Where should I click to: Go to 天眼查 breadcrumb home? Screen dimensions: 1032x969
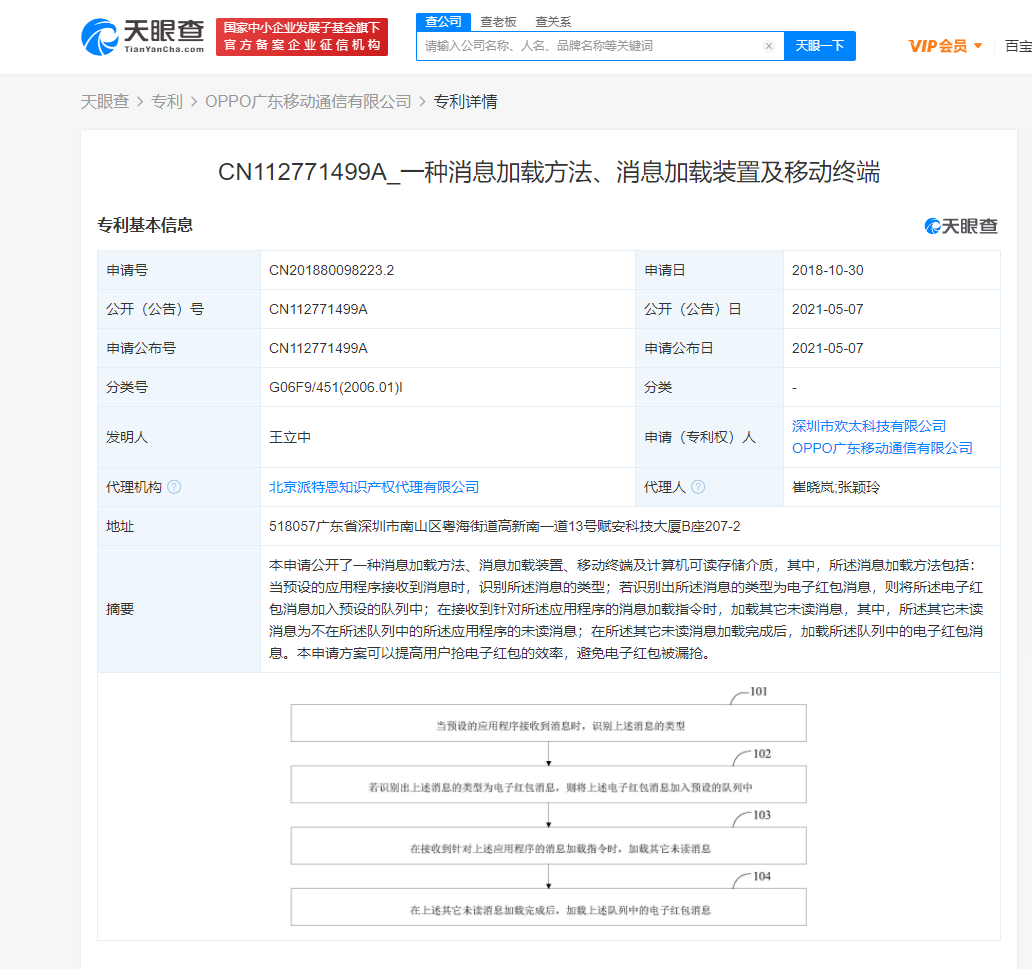point(105,101)
